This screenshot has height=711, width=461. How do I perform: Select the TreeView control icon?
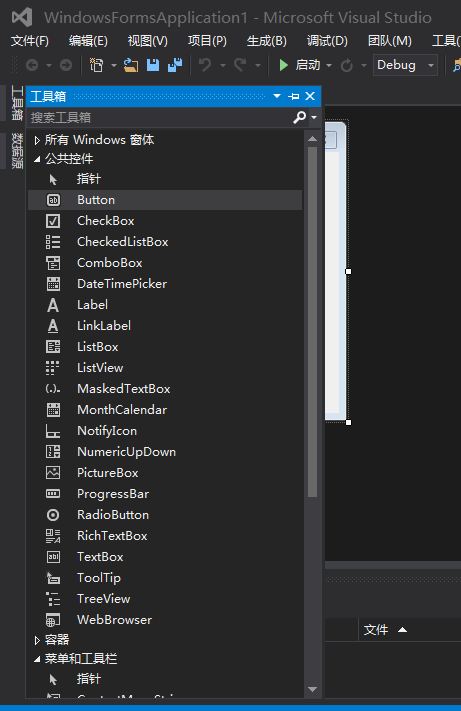(x=53, y=599)
